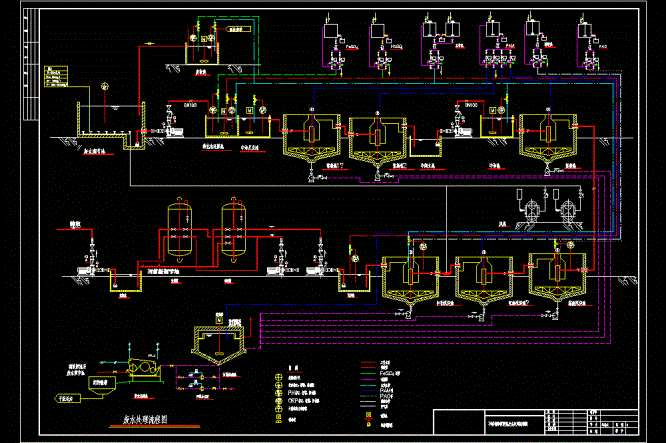666x443 pixels.
Task: Click the yellow arrow tag beside the elevated tank
Action: point(239,29)
